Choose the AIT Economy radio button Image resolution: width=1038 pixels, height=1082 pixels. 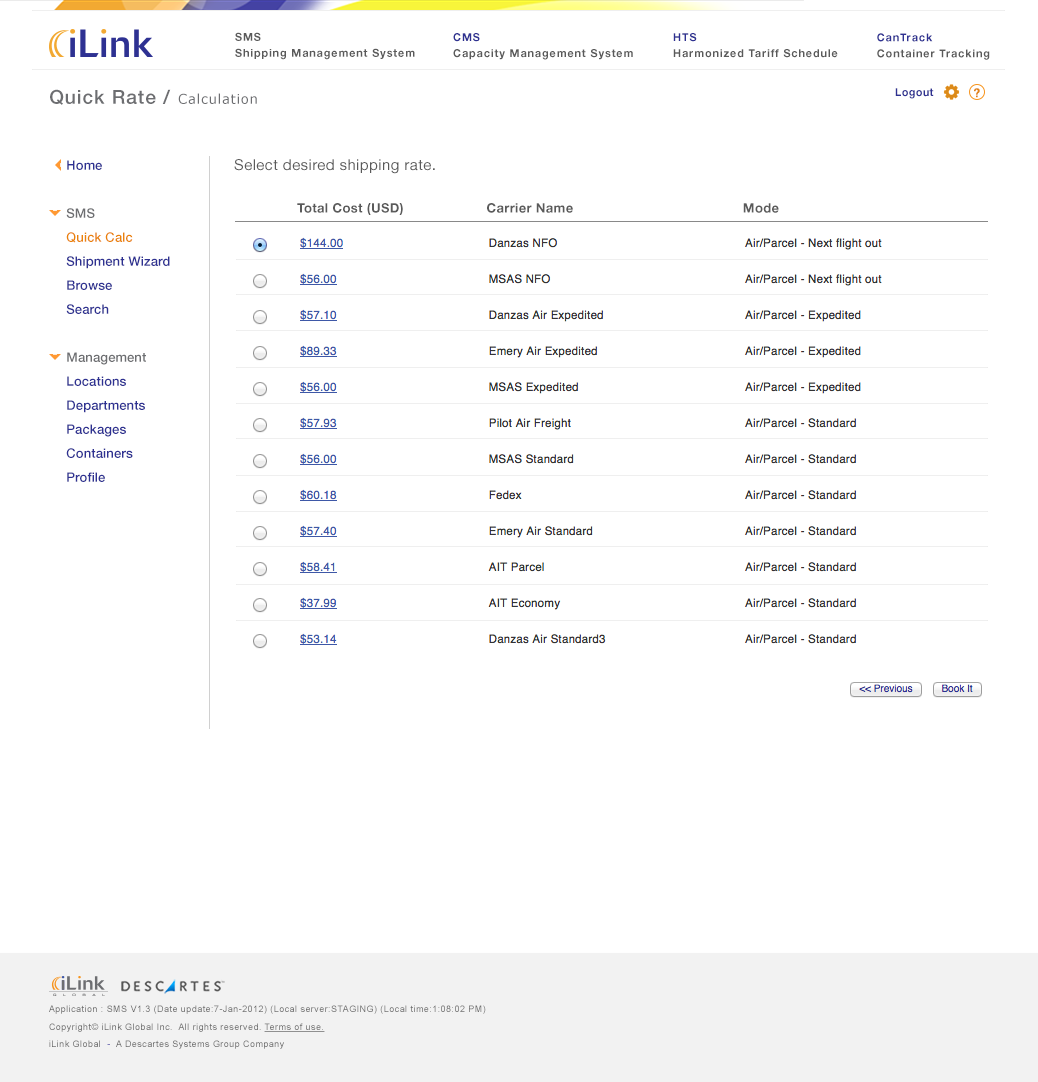[x=260, y=605]
